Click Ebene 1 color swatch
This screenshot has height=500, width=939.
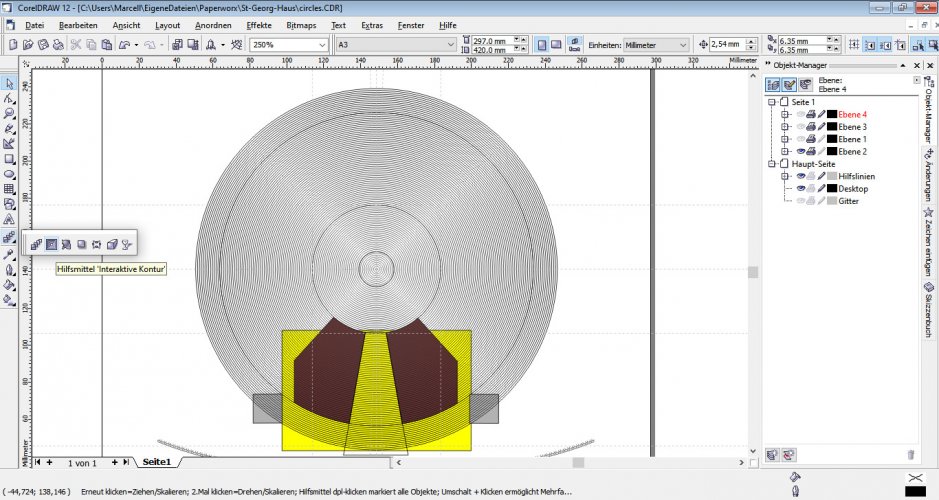click(832, 139)
